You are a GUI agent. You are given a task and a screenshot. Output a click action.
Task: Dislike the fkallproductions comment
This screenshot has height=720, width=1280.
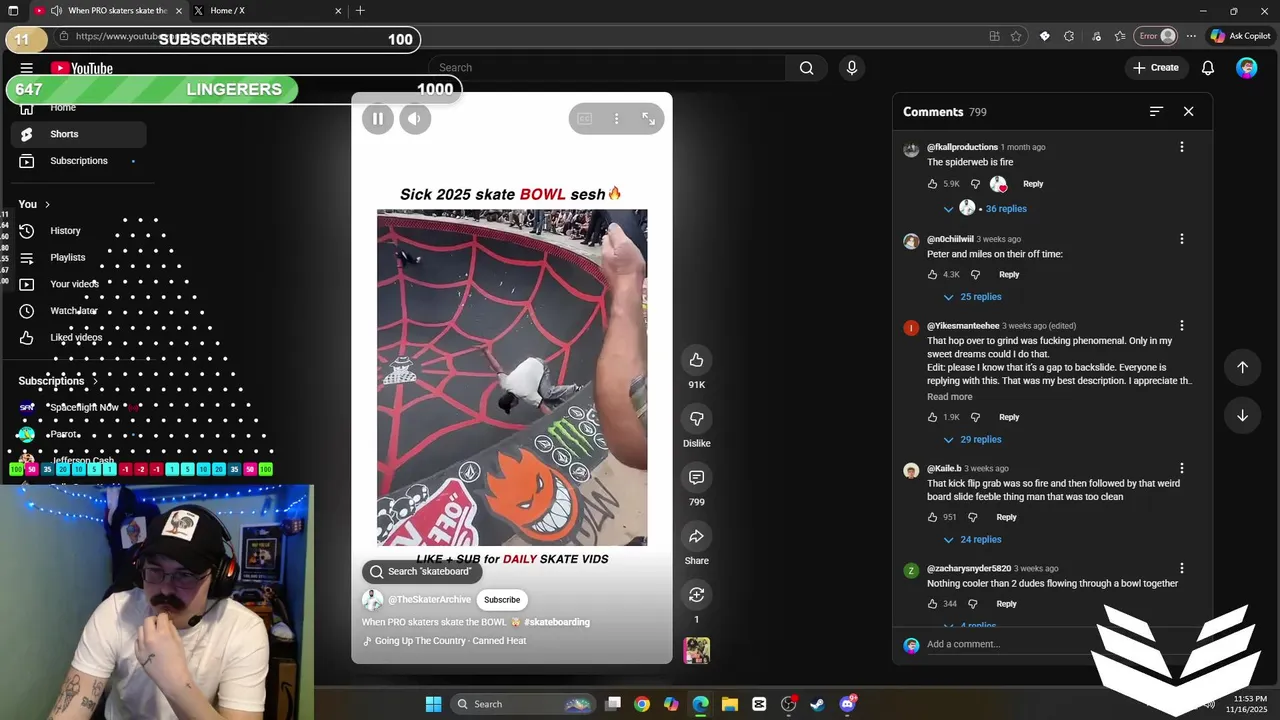(975, 184)
